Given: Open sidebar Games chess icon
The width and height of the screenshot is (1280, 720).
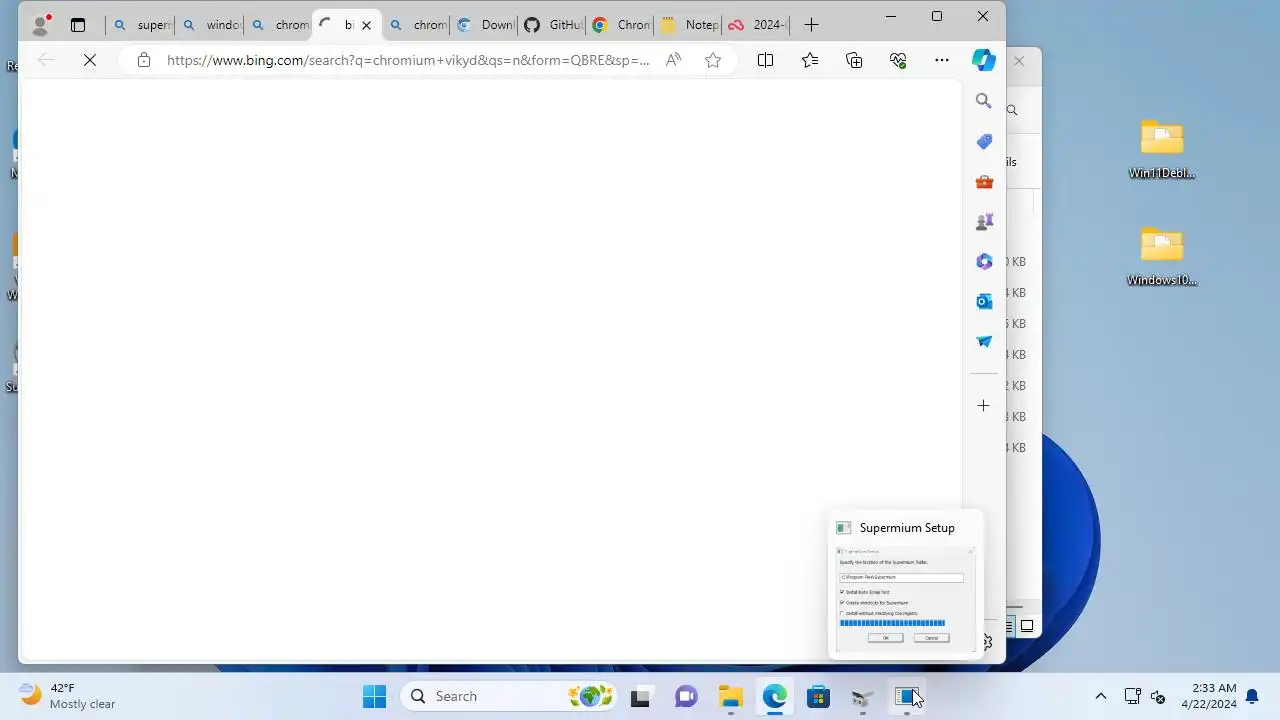Looking at the screenshot, I should [984, 221].
